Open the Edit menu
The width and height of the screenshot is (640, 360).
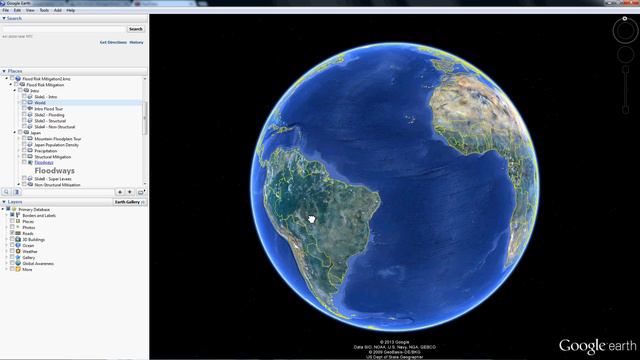pos(17,10)
